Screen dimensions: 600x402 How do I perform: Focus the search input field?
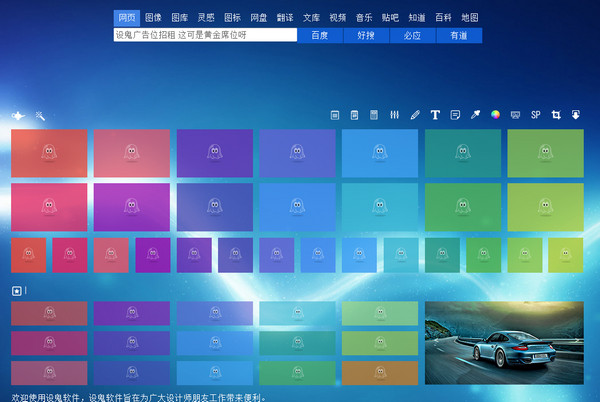click(205, 35)
